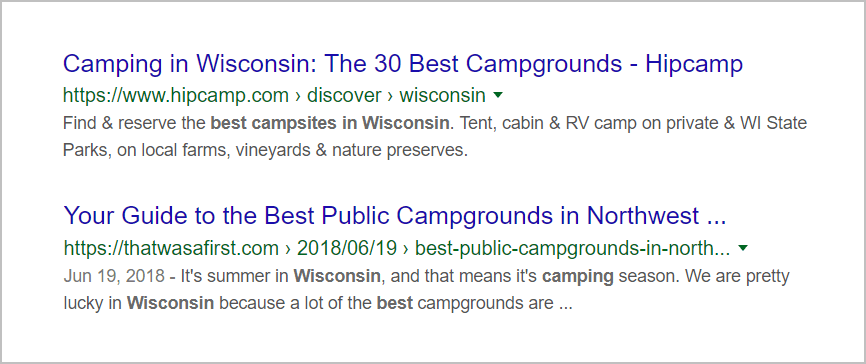Screen dimensions: 866x364
Task: Click the 'Jun 19, 2018' date label
Action: 114,276
